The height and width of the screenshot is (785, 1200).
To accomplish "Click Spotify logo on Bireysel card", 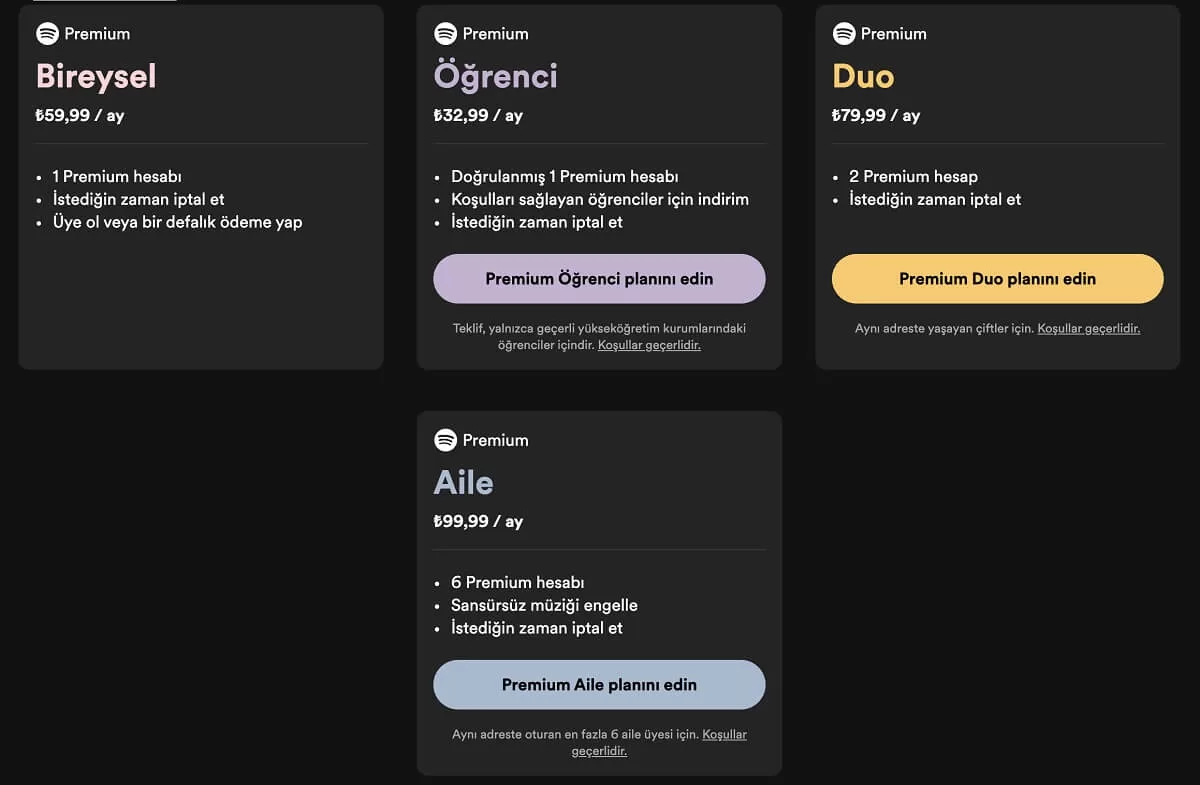I will click(47, 33).
